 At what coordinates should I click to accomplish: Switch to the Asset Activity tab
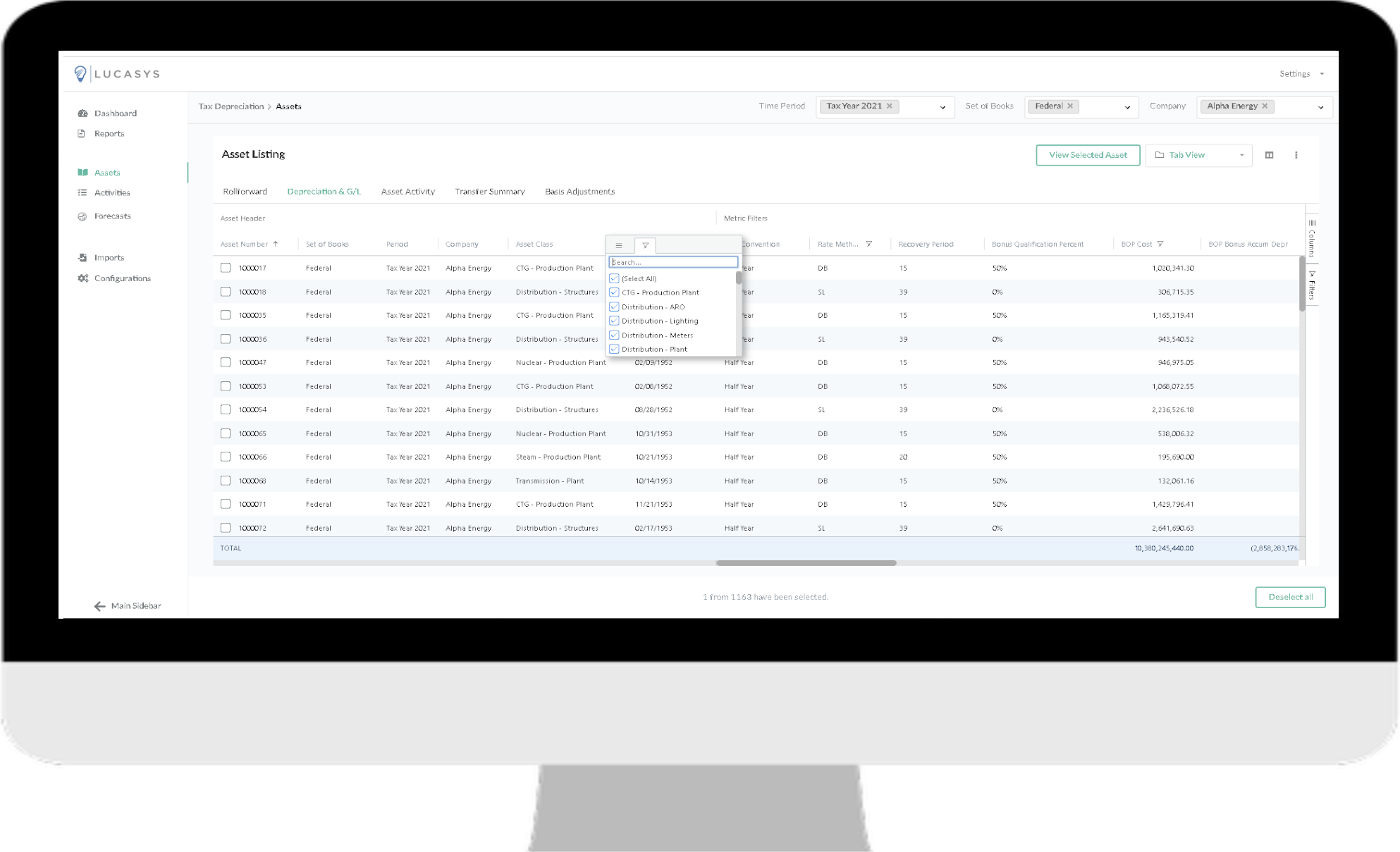(407, 192)
